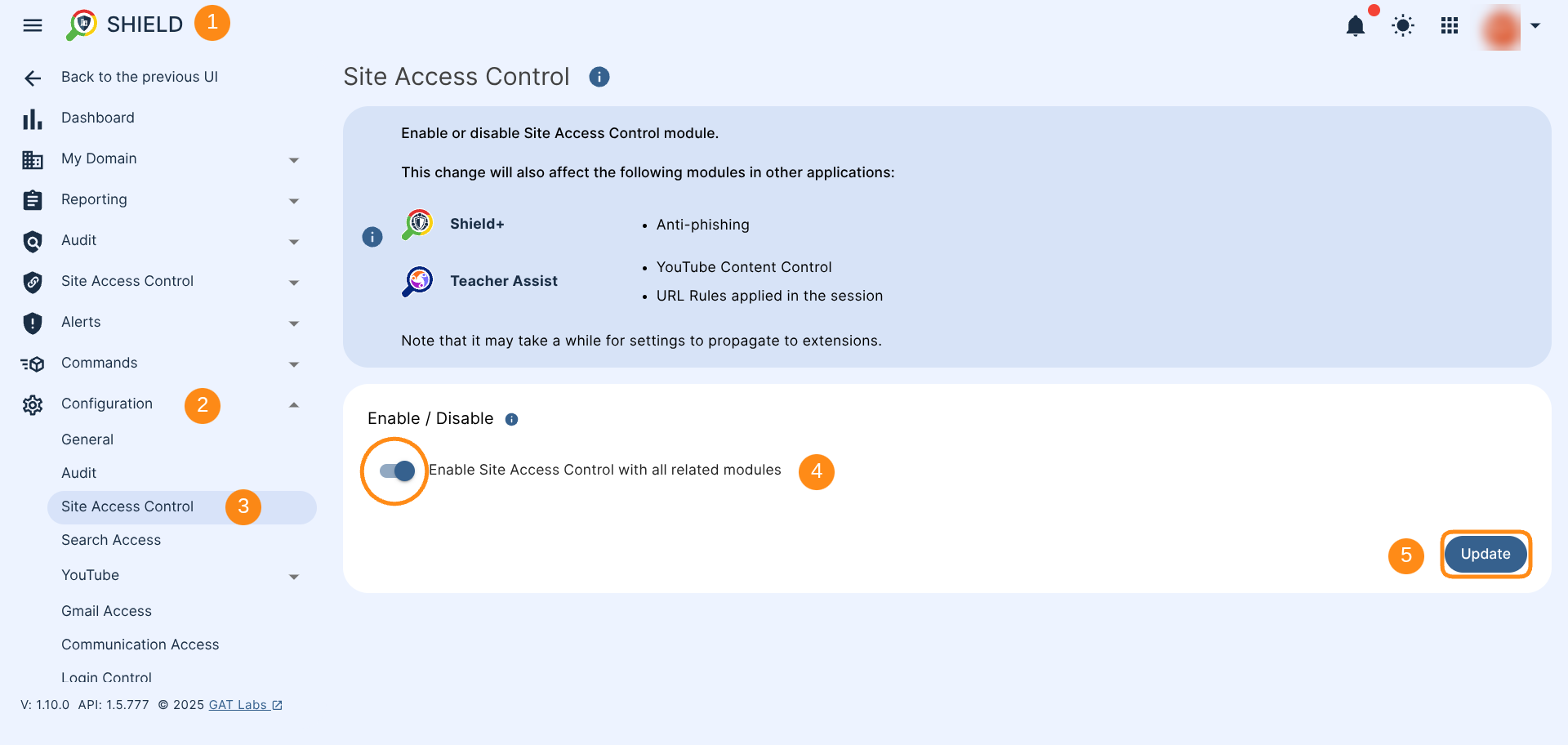
Task: Toggle Enable Site Access Control switch
Action: pyautogui.click(x=397, y=471)
